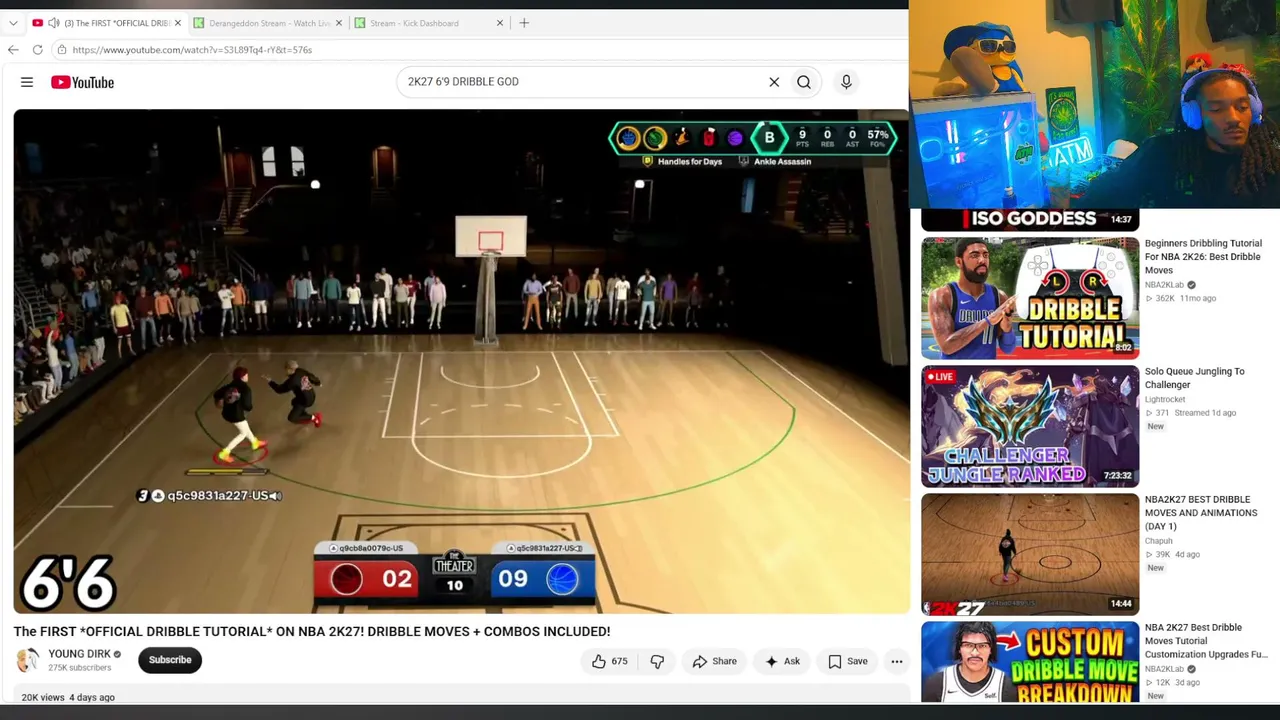Start voice search with the microphone icon
The height and width of the screenshot is (720, 1280).
(846, 82)
